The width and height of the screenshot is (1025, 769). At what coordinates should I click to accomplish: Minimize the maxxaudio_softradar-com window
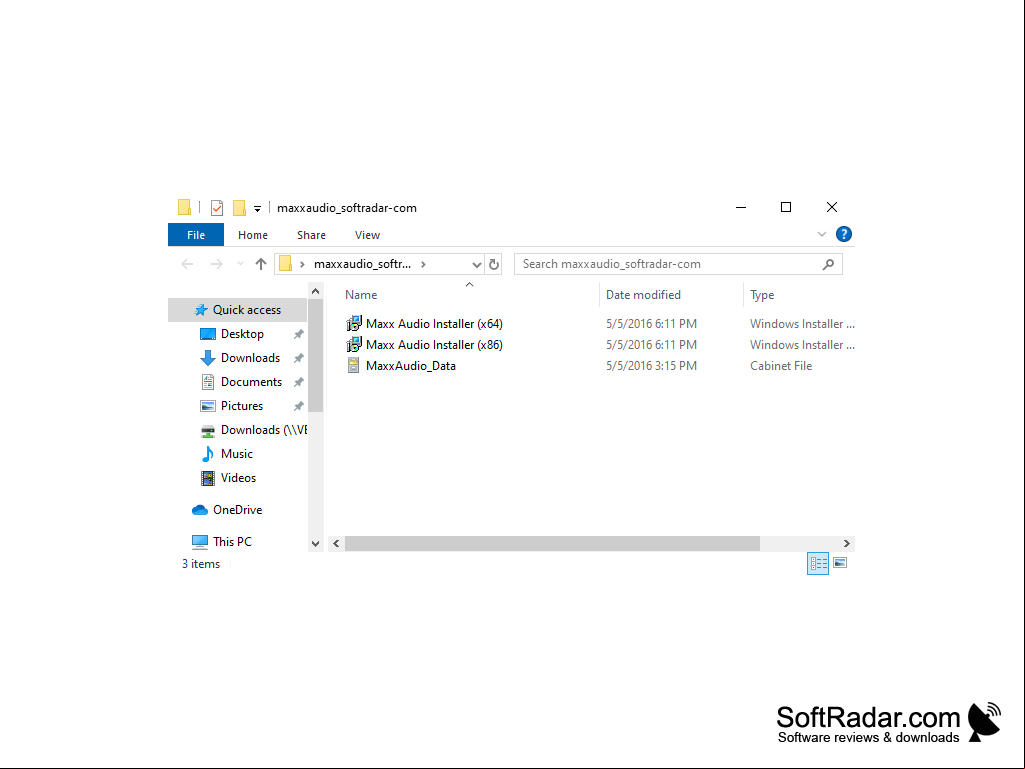[741, 207]
